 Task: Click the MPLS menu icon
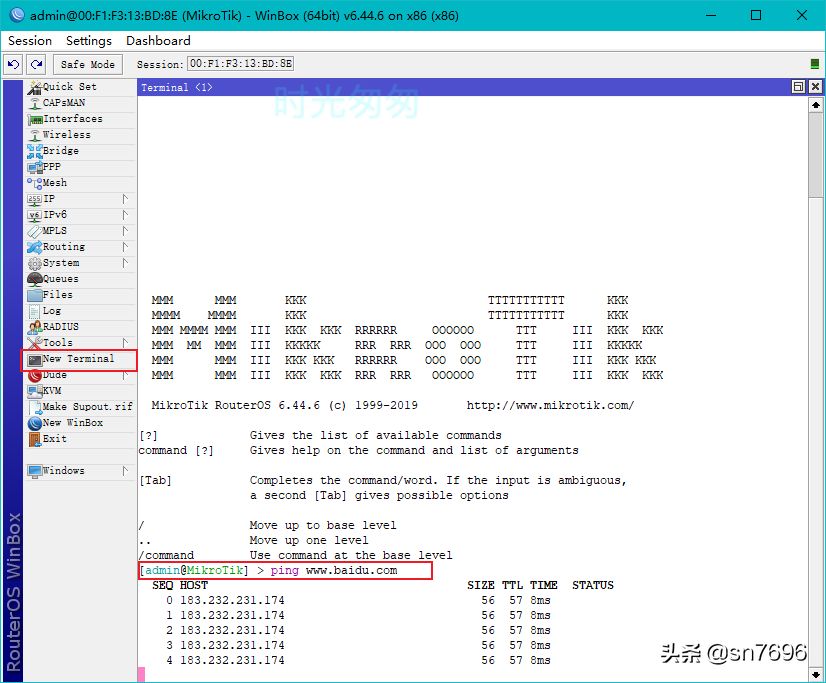(35, 231)
